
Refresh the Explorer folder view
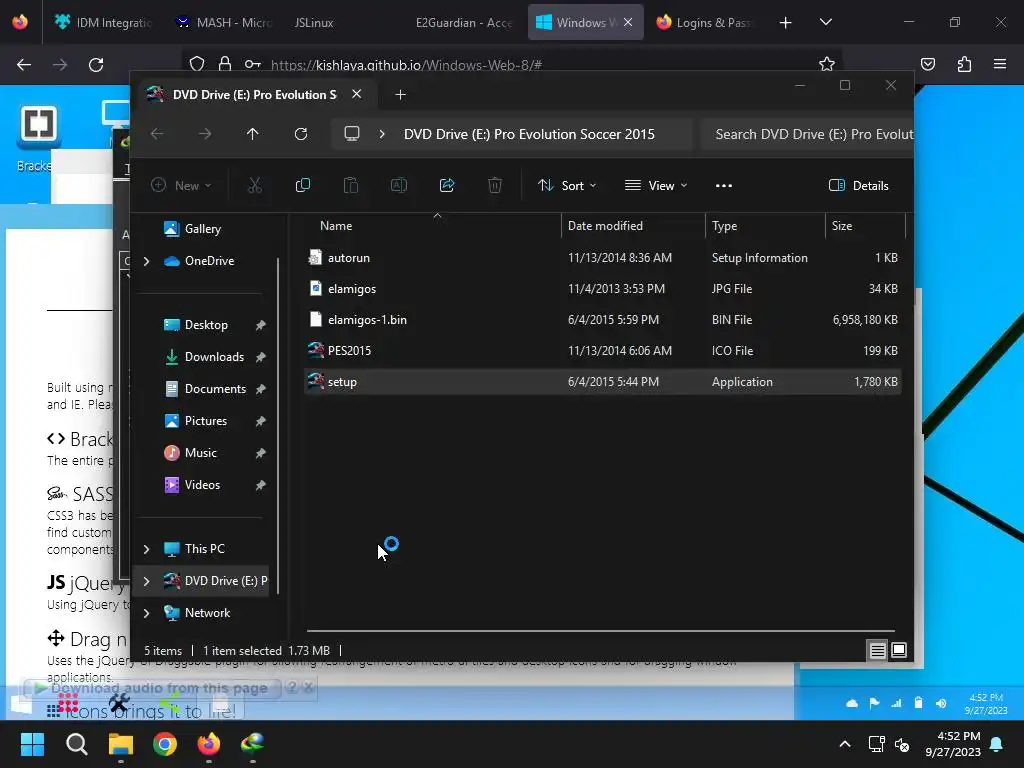301,134
